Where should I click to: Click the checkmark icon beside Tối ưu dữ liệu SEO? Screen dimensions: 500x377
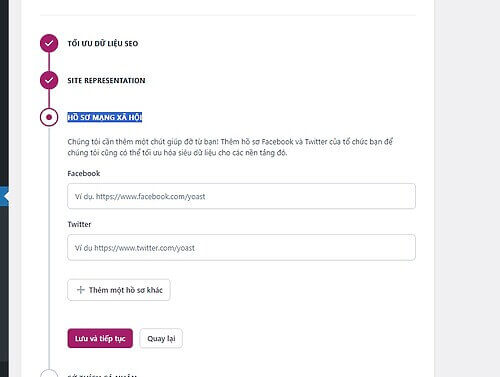(49, 43)
